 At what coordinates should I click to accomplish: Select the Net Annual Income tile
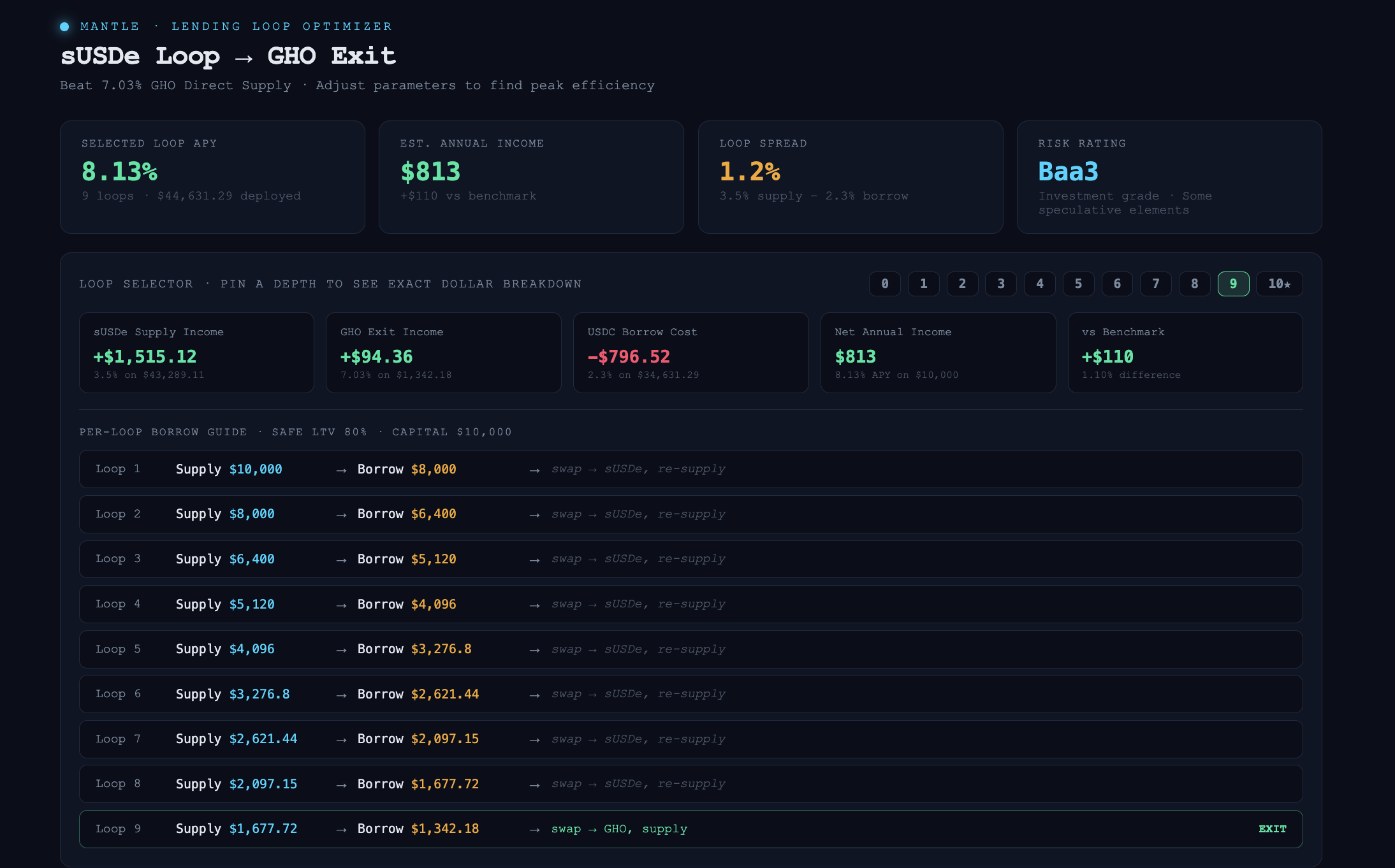[938, 352]
